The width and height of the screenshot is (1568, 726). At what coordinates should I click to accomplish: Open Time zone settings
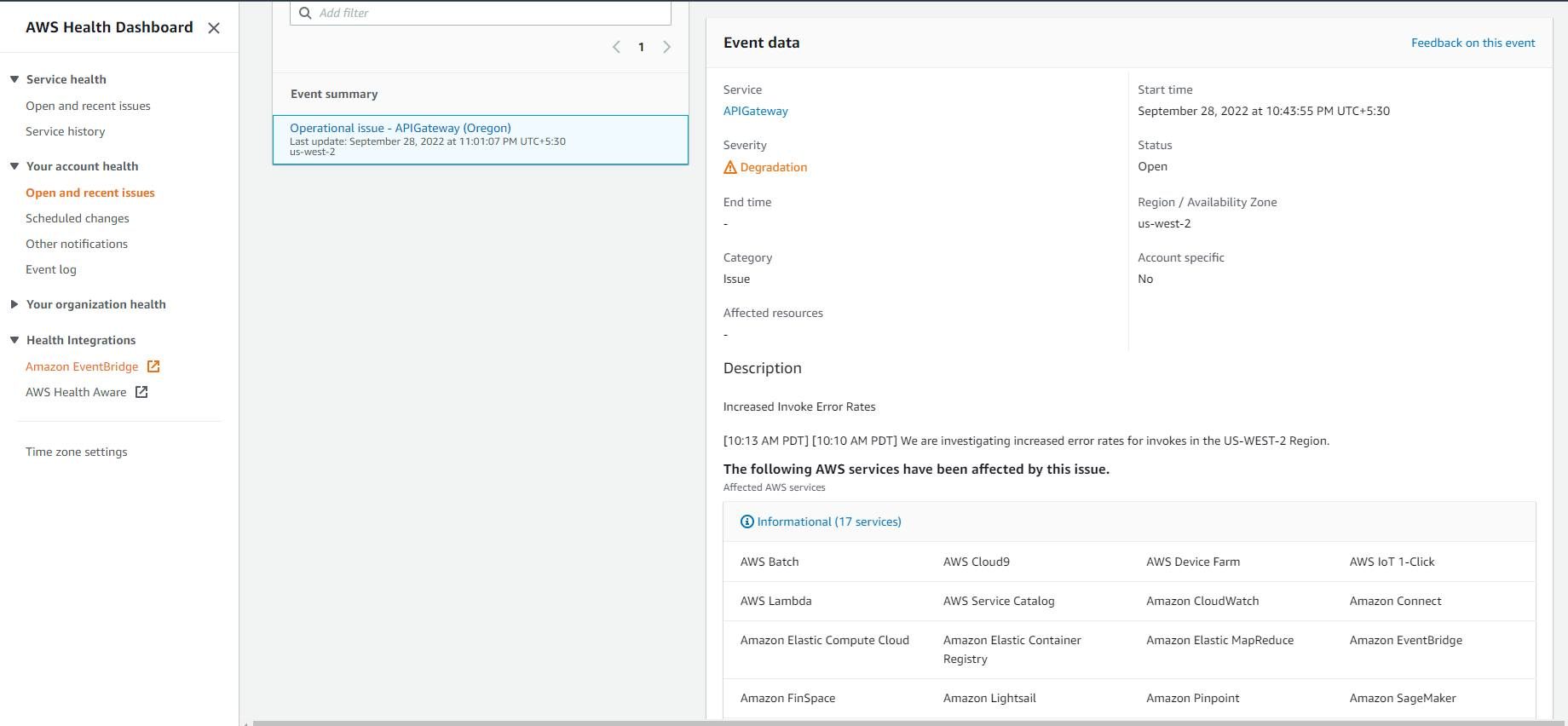(x=77, y=452)
